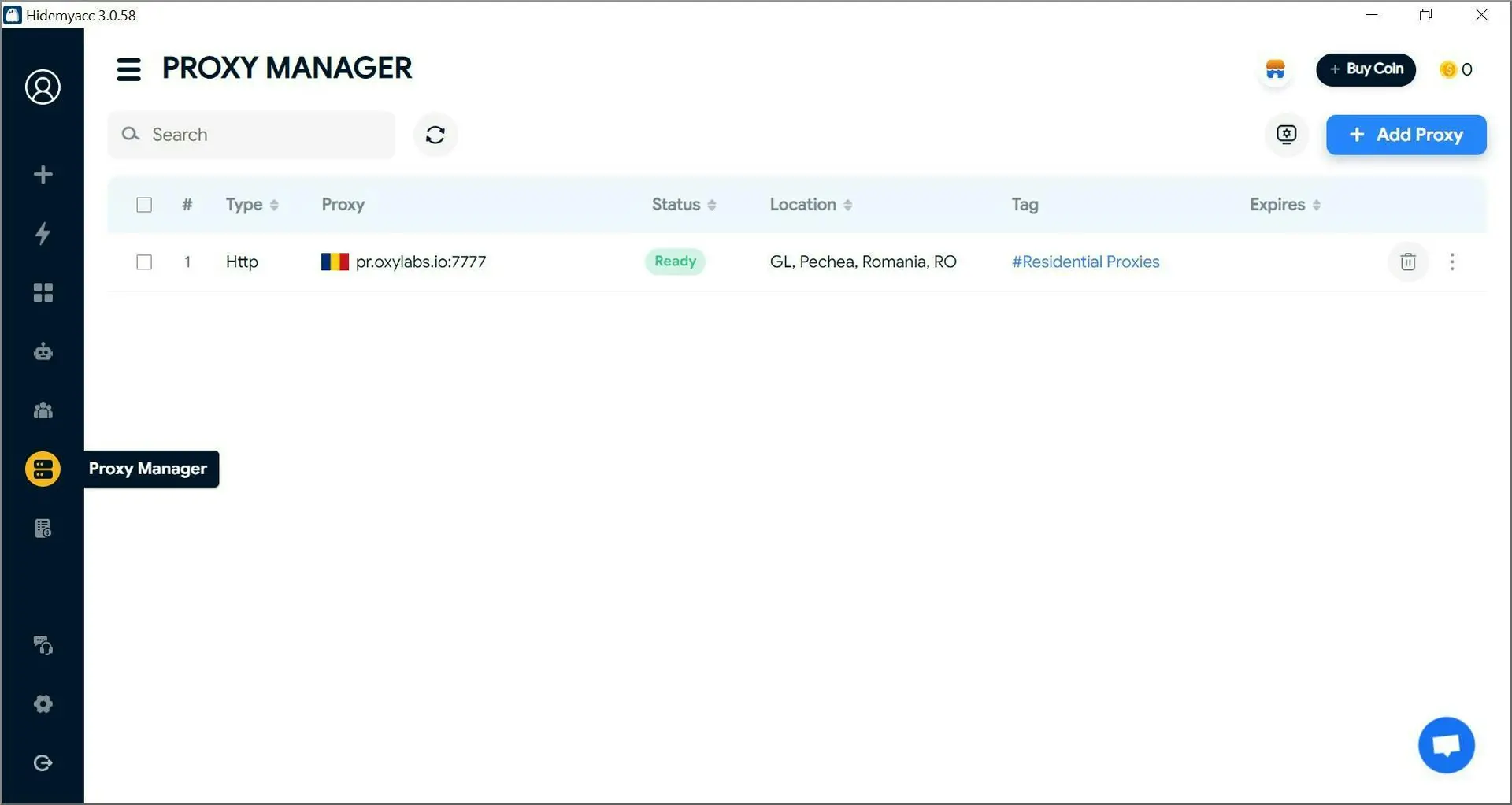Toggle the hamburger menu beside Proxy Manager

point(128,69)
